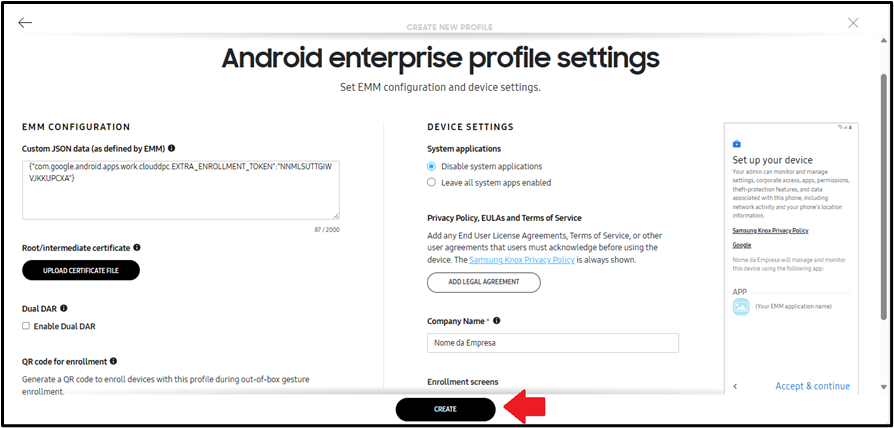The image size is (894, 428).
Task: Go back using the left arrow icon
Action: [25, 23]
